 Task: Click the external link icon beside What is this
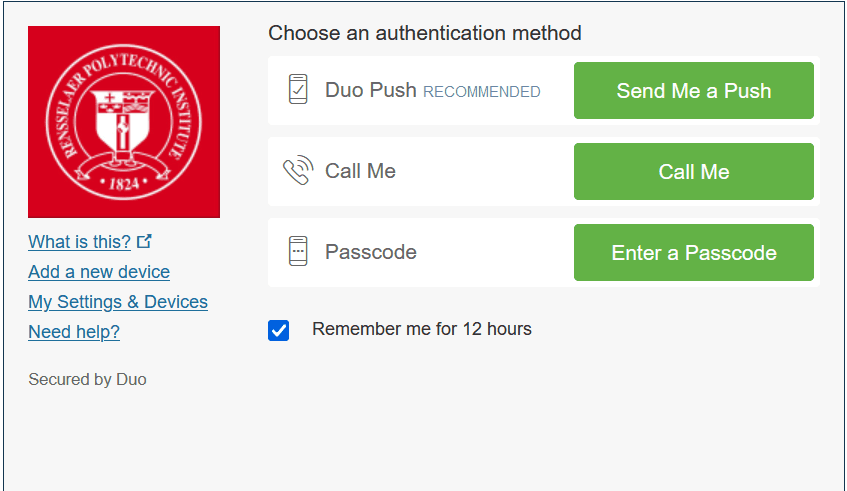[x=145, y=241]
